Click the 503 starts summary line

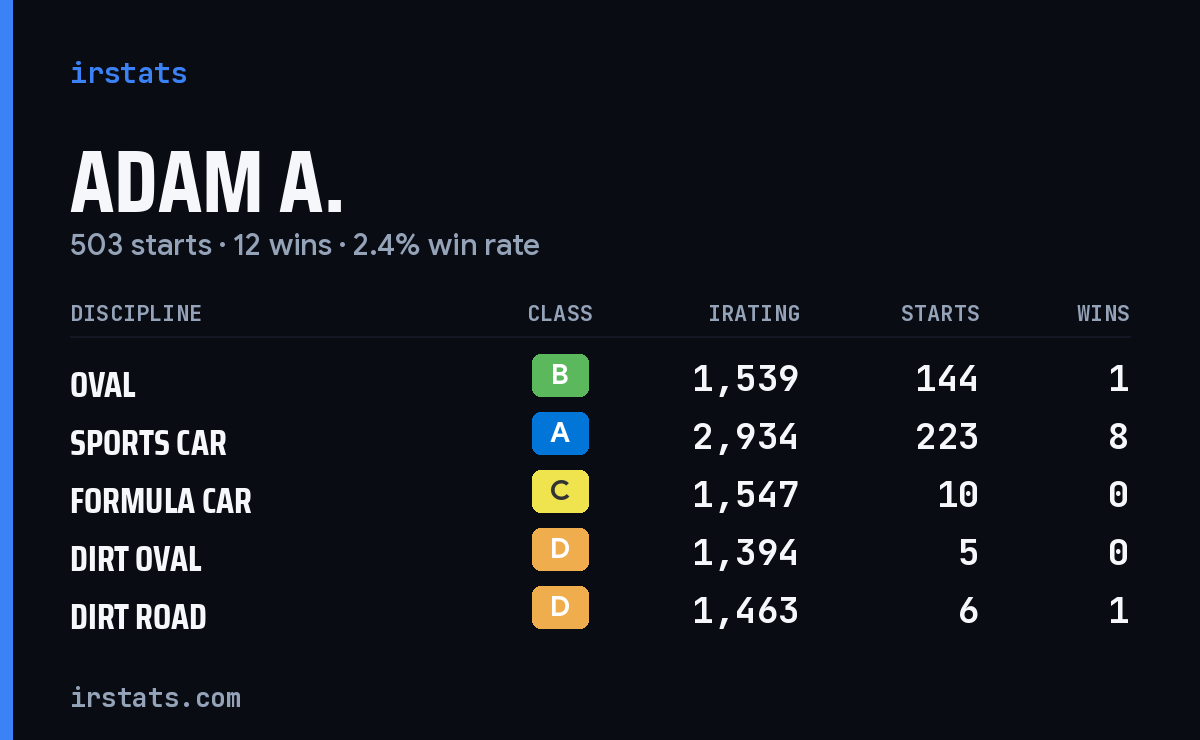pos(305,245)
